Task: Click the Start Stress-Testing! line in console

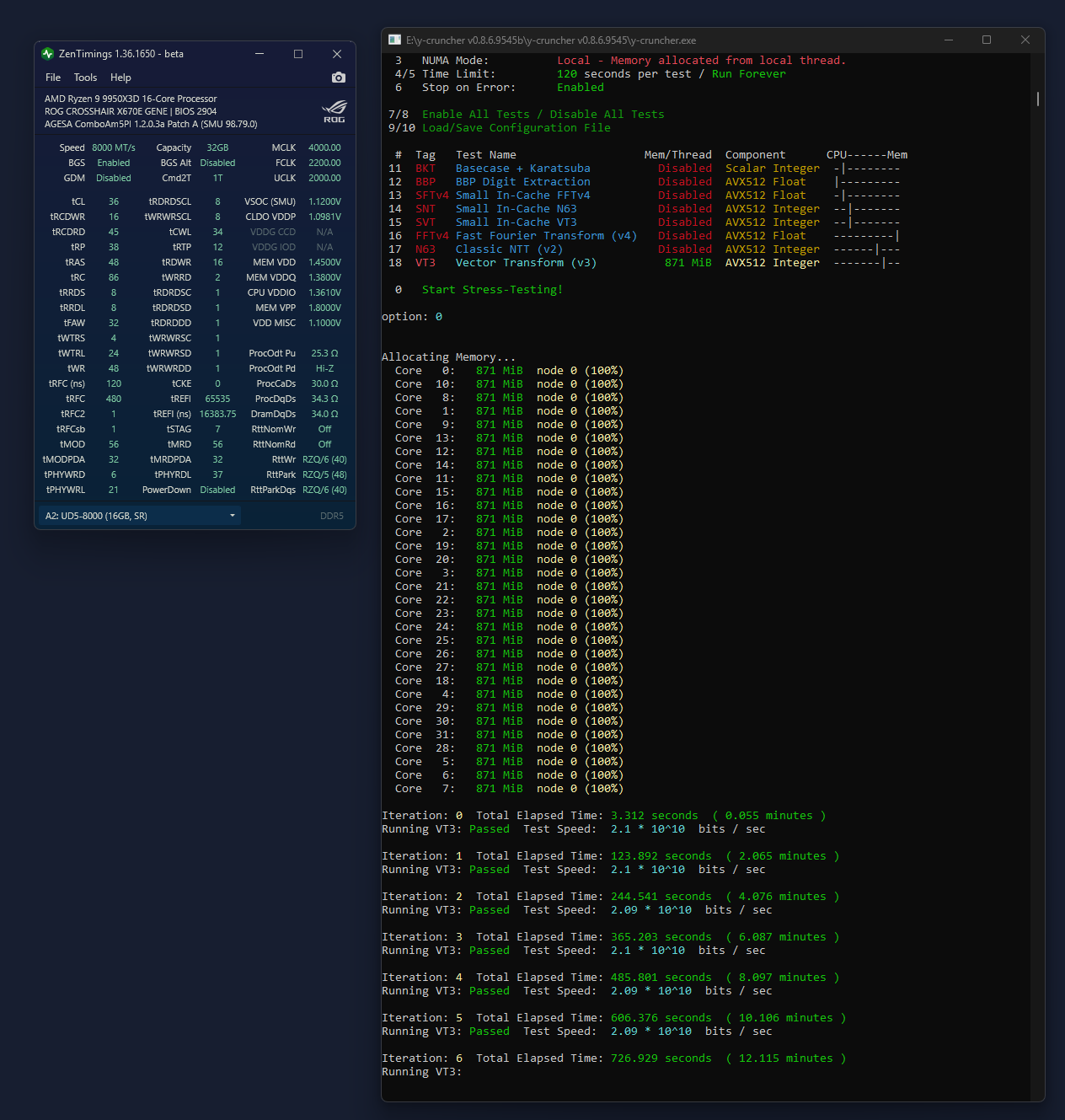Action: coord(492,290)
